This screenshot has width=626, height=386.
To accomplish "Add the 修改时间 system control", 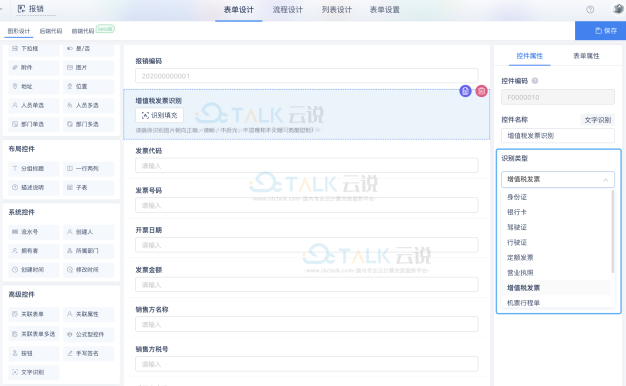I will click(88, 270).
